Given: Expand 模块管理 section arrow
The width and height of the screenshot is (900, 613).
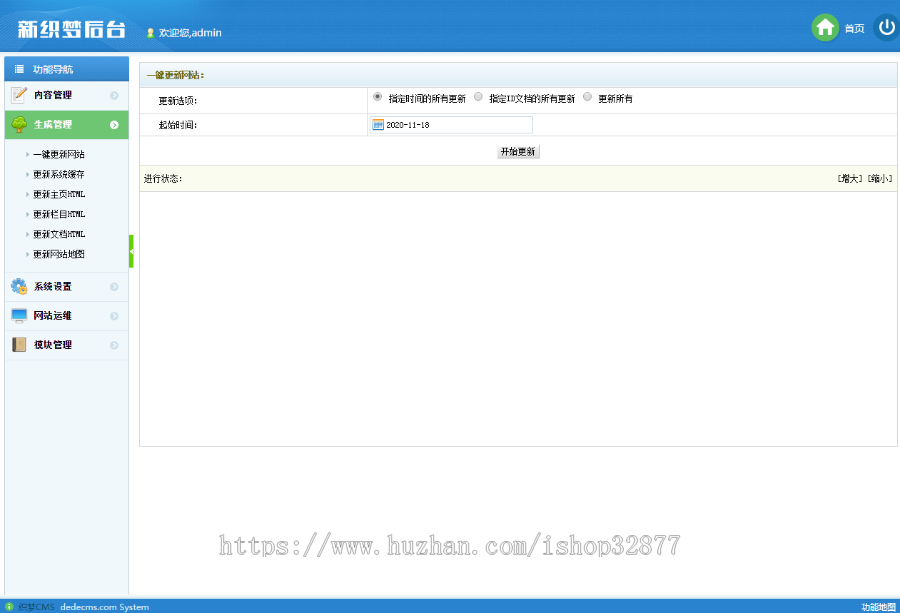Looking at the screenshot, I should click(114, 345).
